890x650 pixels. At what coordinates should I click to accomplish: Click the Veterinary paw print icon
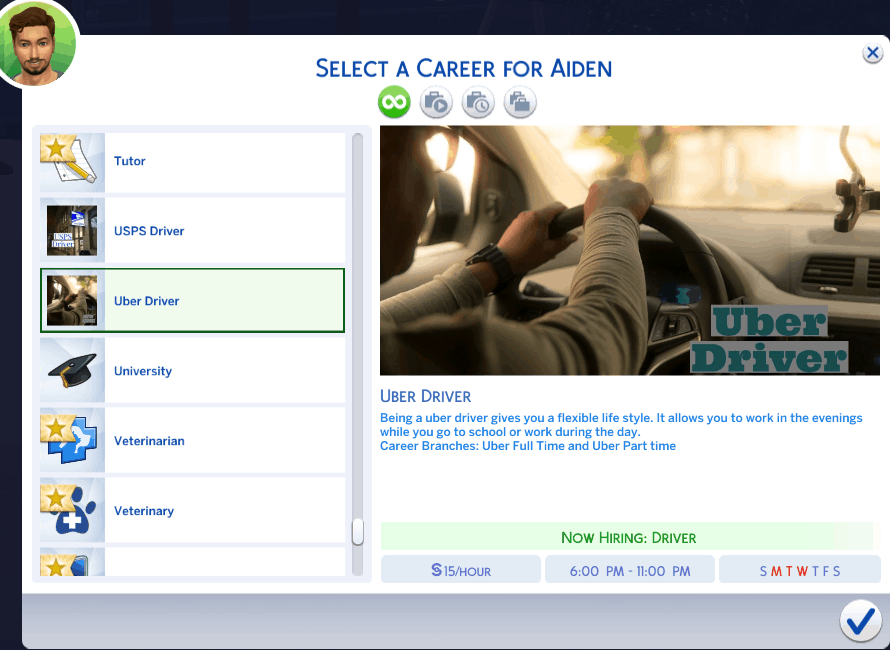coord(72,511)
